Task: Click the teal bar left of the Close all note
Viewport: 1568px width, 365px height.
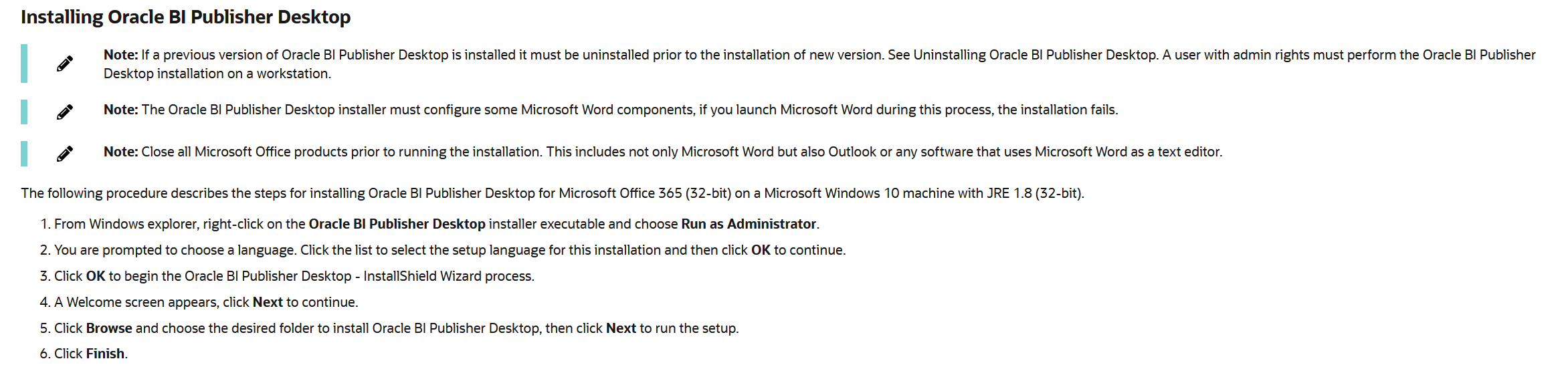Action: 24,154
